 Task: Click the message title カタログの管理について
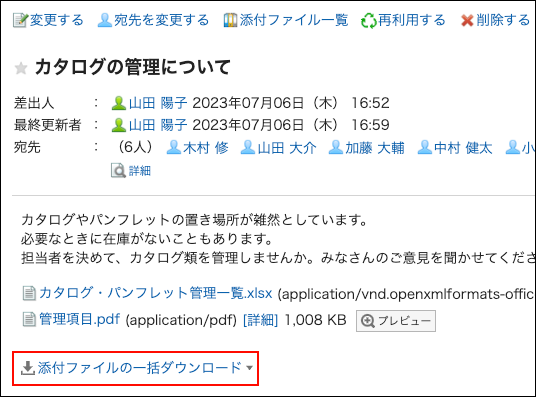(133, 67)
